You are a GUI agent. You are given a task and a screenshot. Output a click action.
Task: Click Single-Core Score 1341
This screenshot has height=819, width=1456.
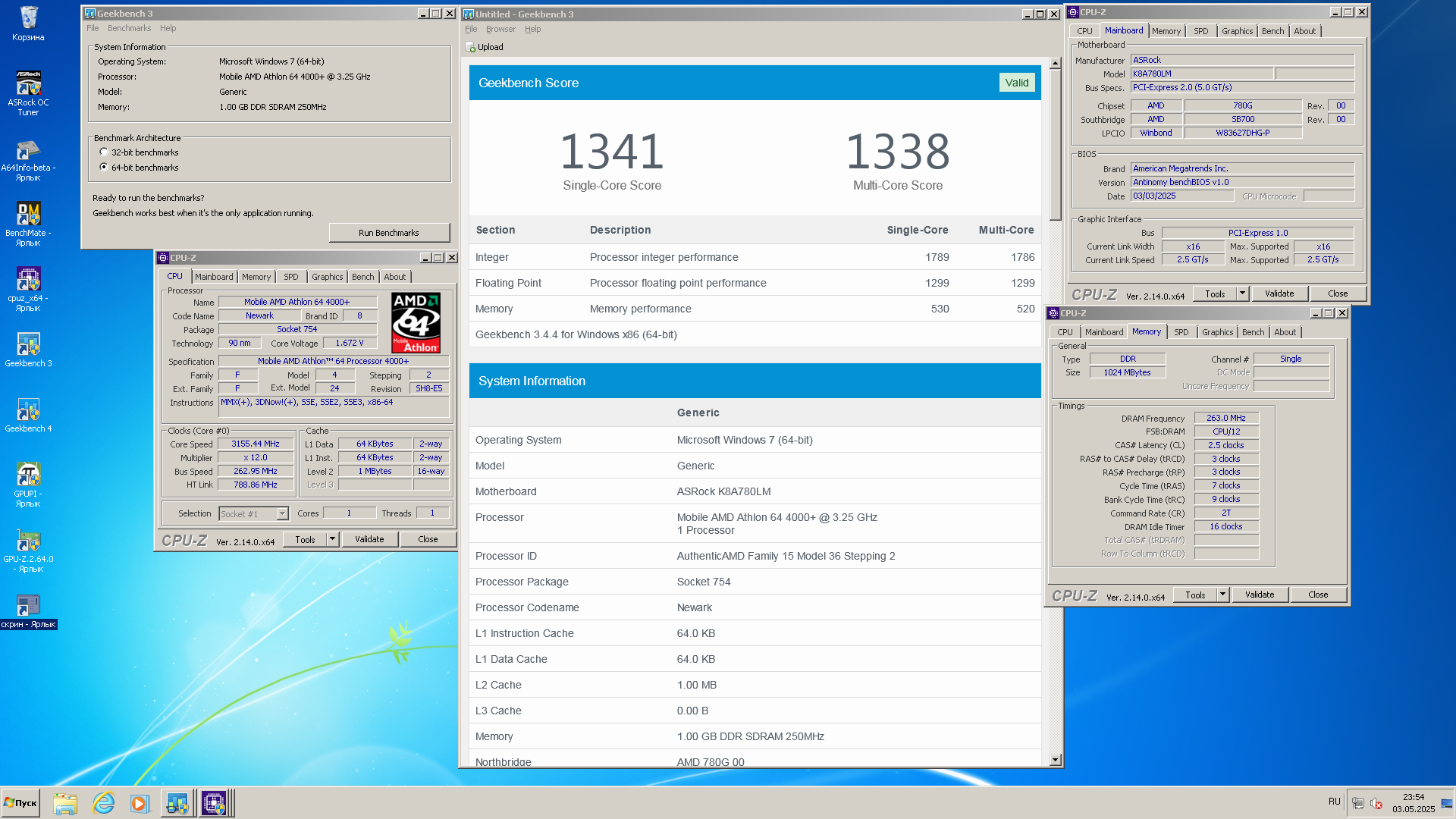click(612, 151)
